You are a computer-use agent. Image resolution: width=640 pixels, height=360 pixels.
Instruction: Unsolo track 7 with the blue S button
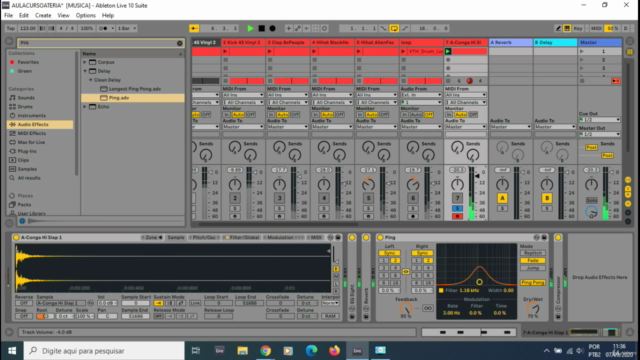click(x=457, y=209)
